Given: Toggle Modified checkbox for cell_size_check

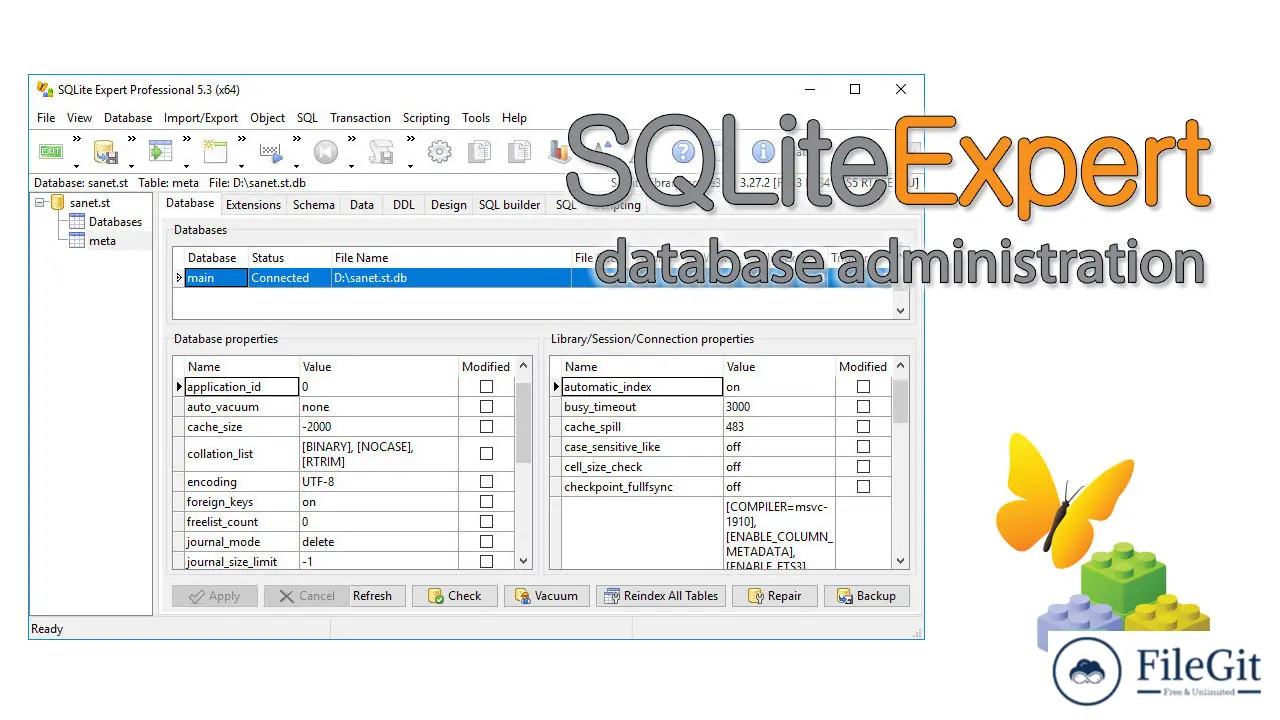Looking at the screenshot, I should [863, 466].
